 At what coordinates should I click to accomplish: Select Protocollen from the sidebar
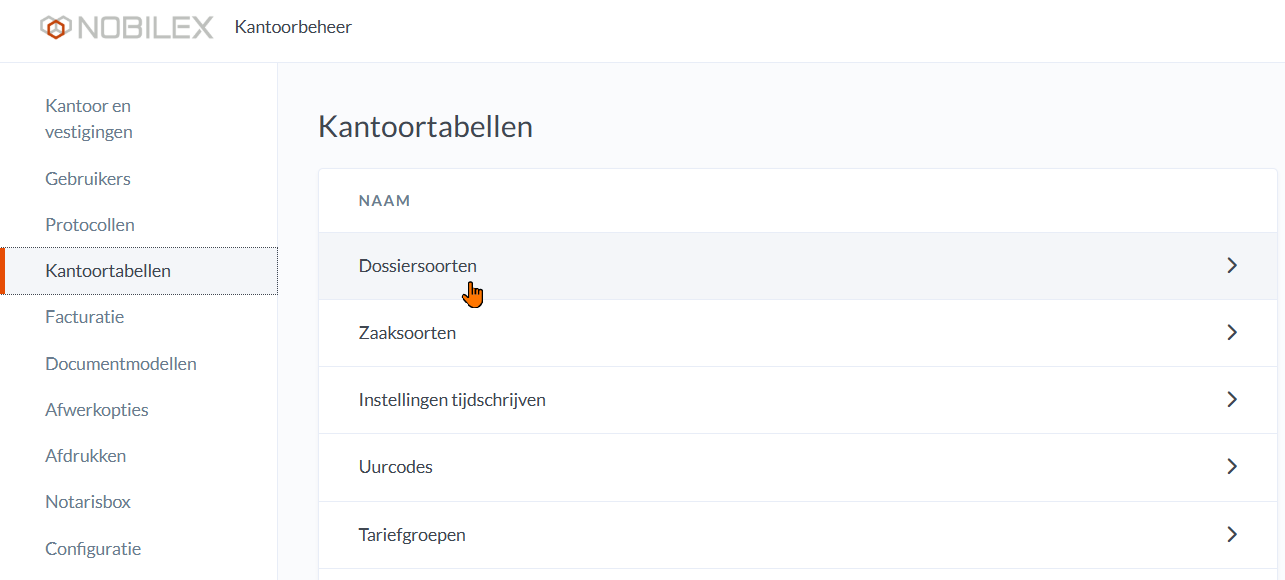point(90,225)
